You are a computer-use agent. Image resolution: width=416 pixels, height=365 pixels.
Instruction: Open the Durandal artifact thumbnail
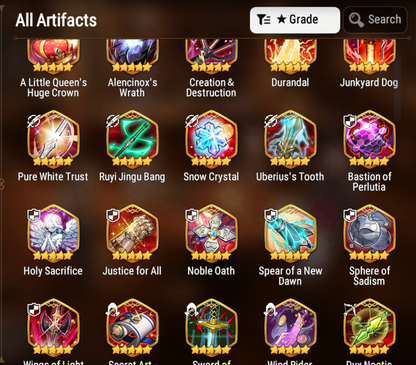pos(290,55)
